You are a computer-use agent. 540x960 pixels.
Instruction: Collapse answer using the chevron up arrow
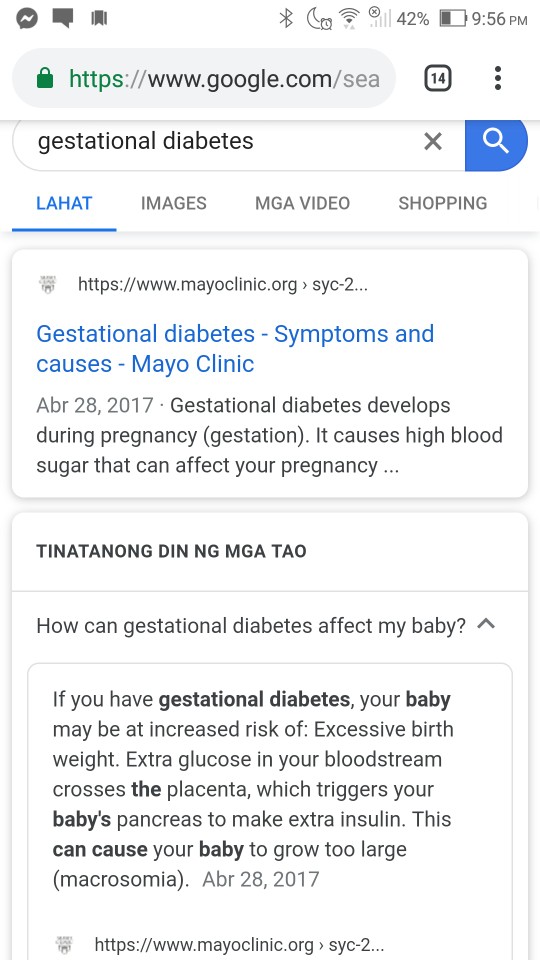[486, 624]
